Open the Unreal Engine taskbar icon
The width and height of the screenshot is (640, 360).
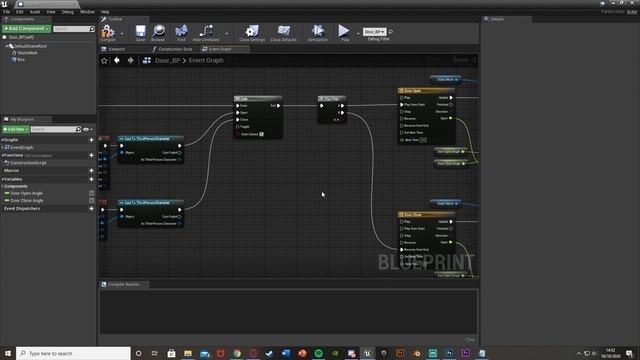coord(367,353)
